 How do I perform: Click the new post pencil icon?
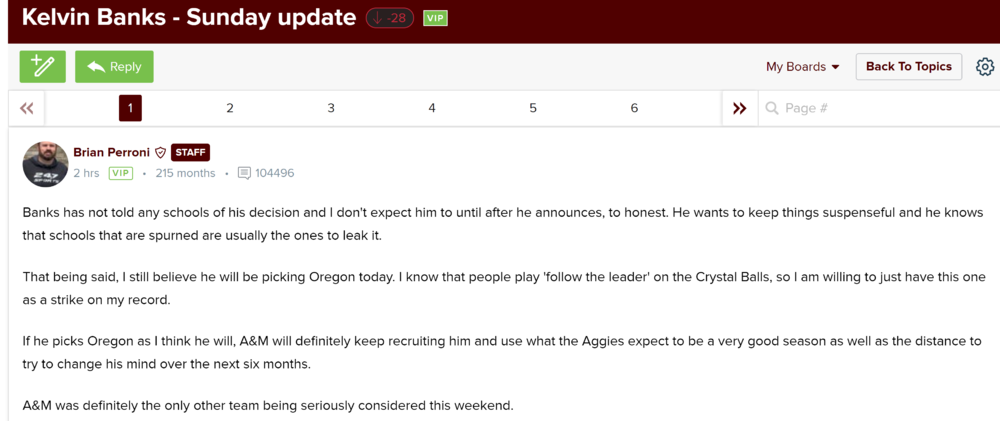(42, 67)
